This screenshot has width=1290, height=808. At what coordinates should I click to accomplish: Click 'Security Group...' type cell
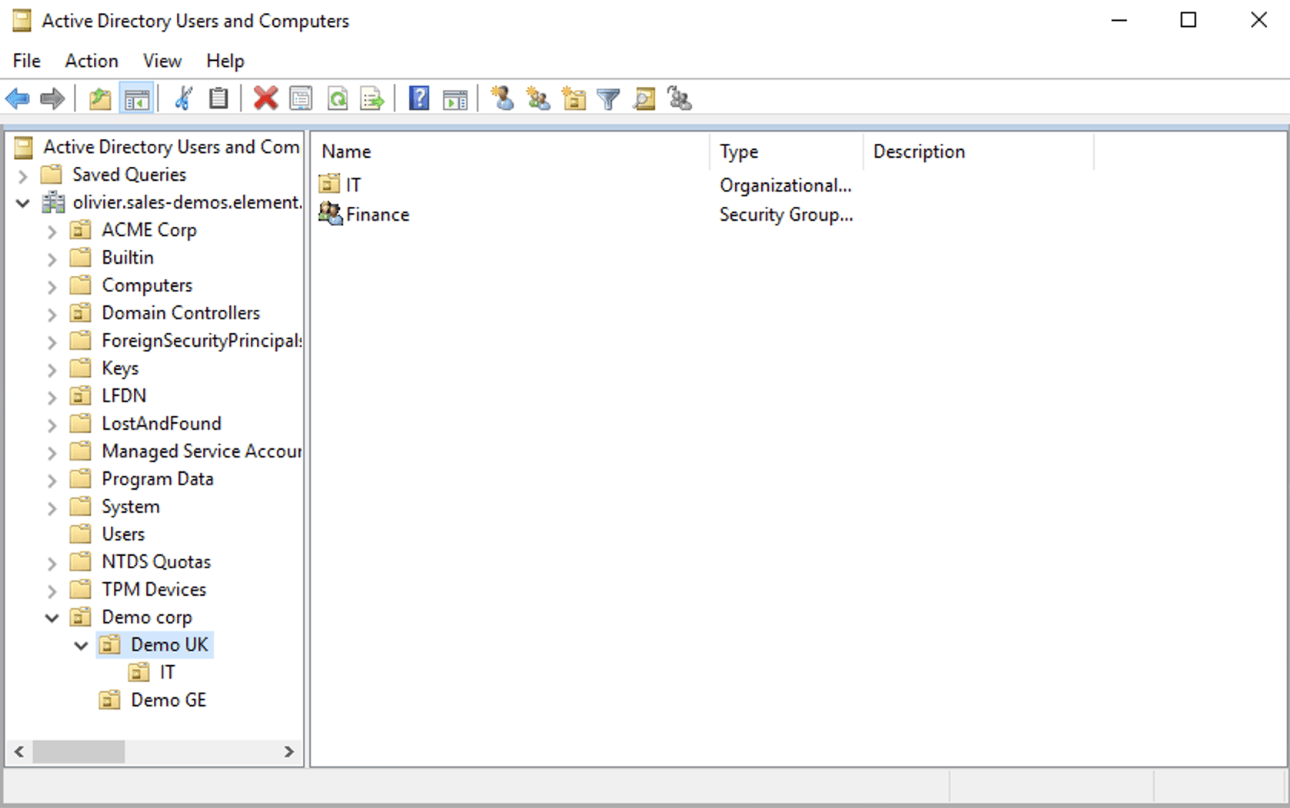pyautogui.click(x=786, y=214)
